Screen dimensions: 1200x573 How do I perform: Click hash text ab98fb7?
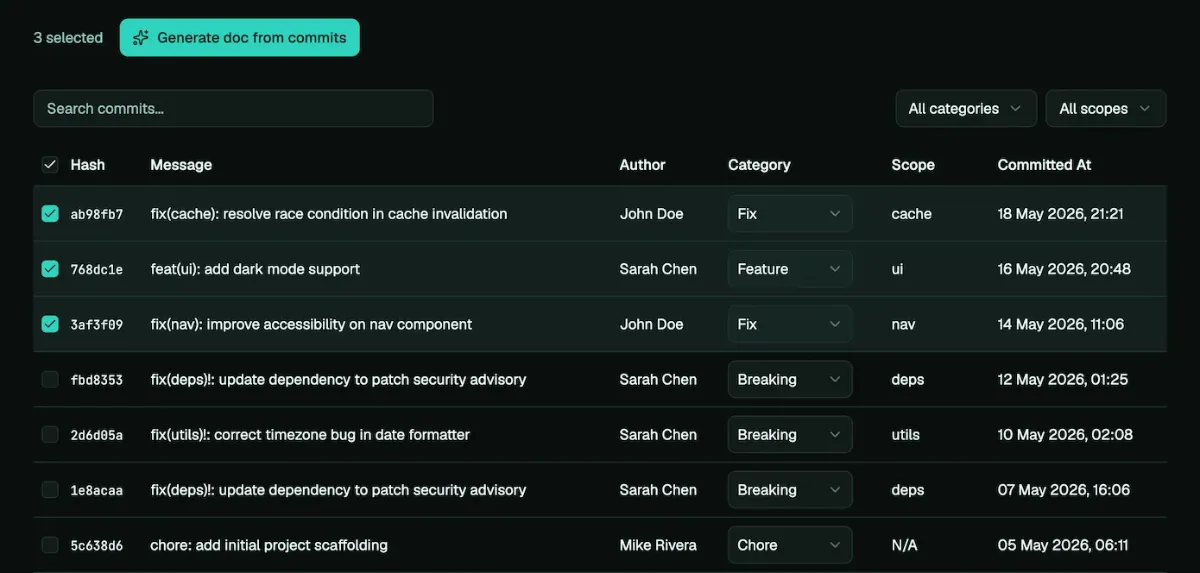pos(97,214)
